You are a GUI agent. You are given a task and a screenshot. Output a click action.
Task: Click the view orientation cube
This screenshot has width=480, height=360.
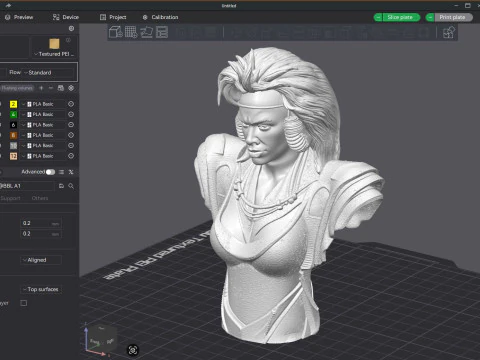102,337
